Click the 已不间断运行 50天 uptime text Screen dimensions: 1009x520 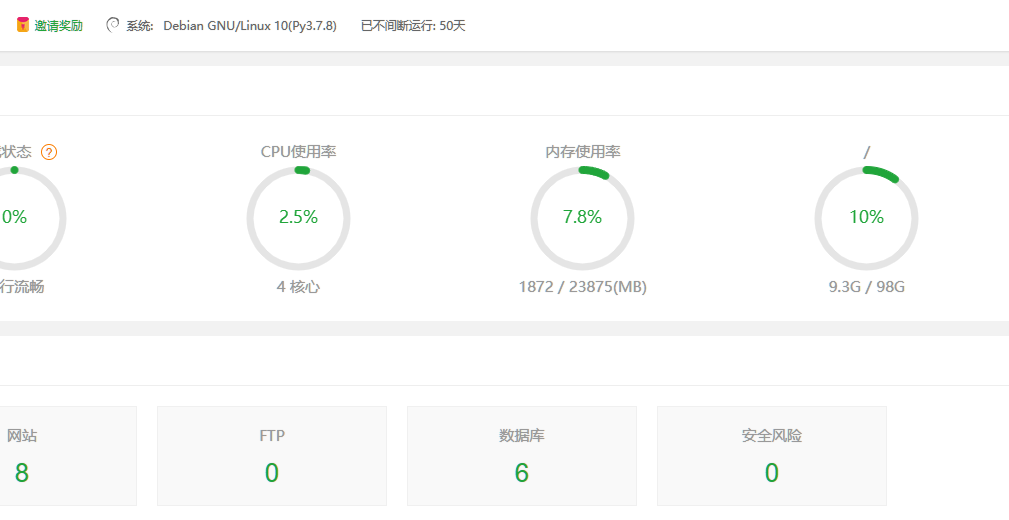coord(413,26)
